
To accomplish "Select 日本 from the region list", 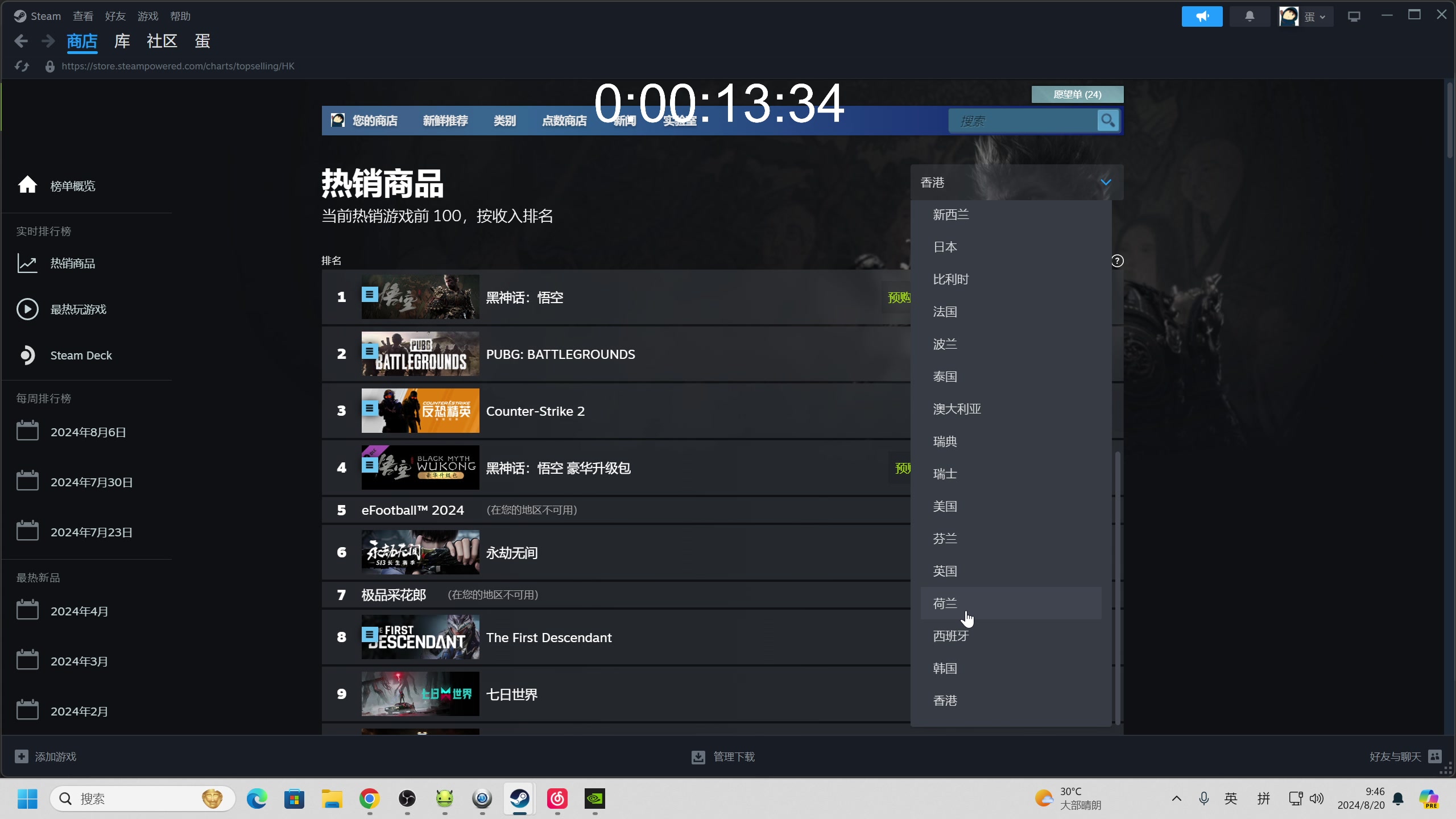I will pos(1011,247).
